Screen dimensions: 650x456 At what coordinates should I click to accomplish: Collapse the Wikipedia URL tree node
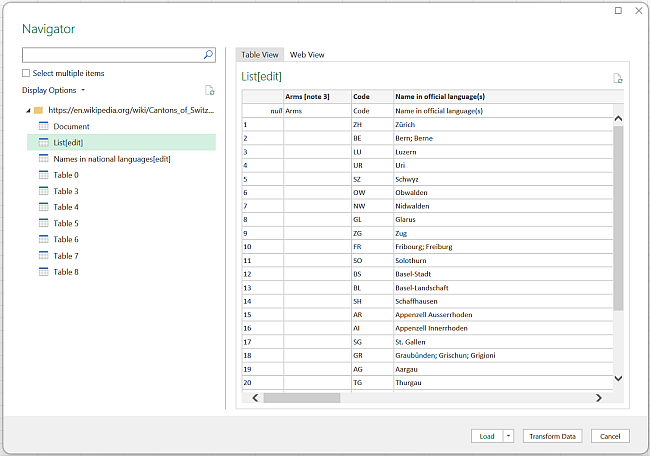(28, 110)
